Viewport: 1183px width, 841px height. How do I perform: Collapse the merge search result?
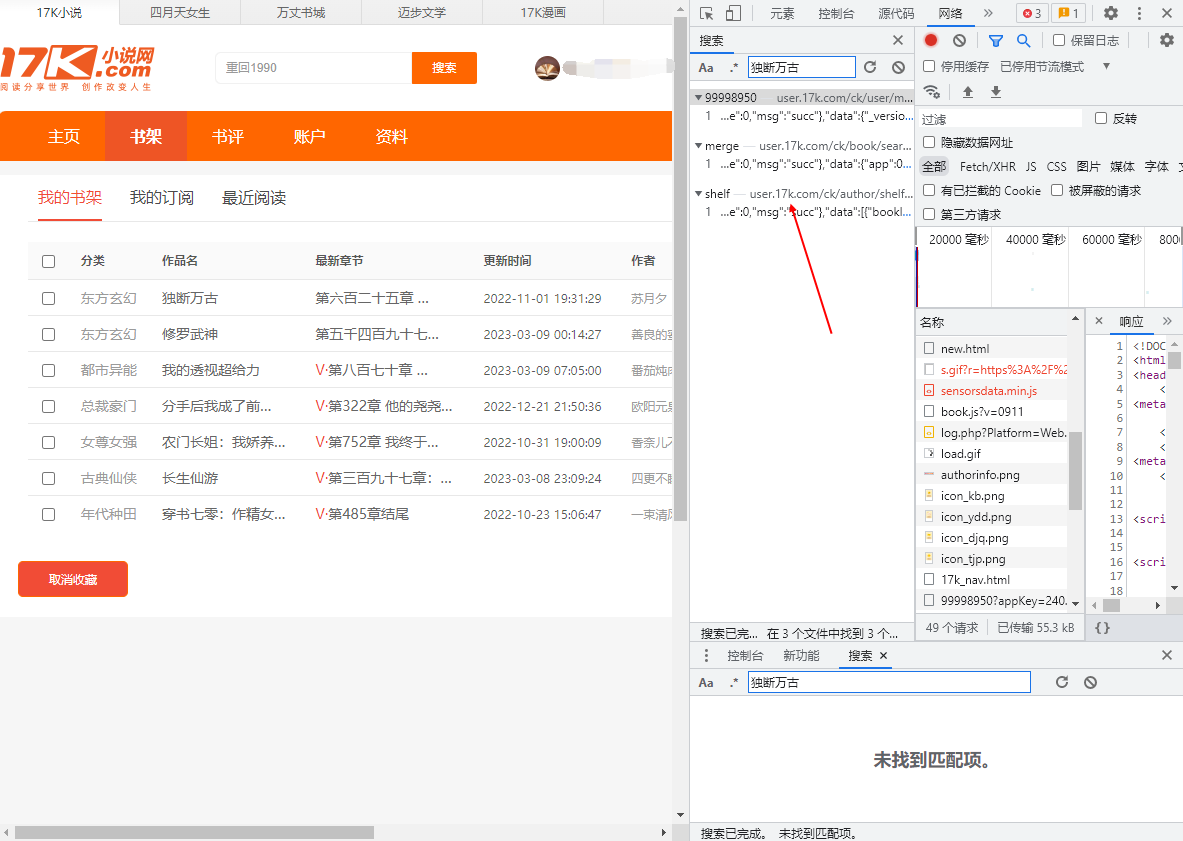pos(699,146)
